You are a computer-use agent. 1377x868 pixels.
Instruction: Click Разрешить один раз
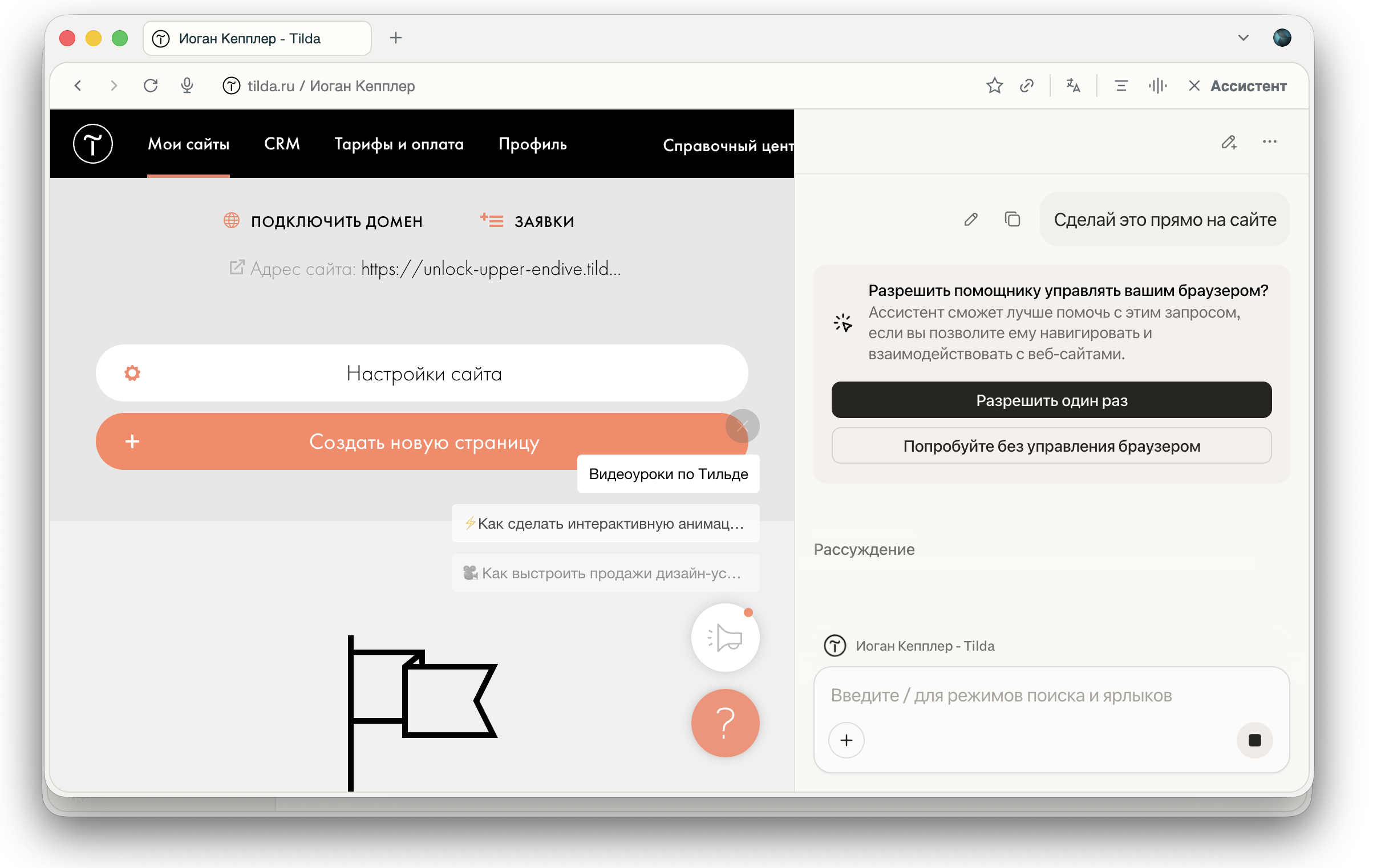[1051, 400]
